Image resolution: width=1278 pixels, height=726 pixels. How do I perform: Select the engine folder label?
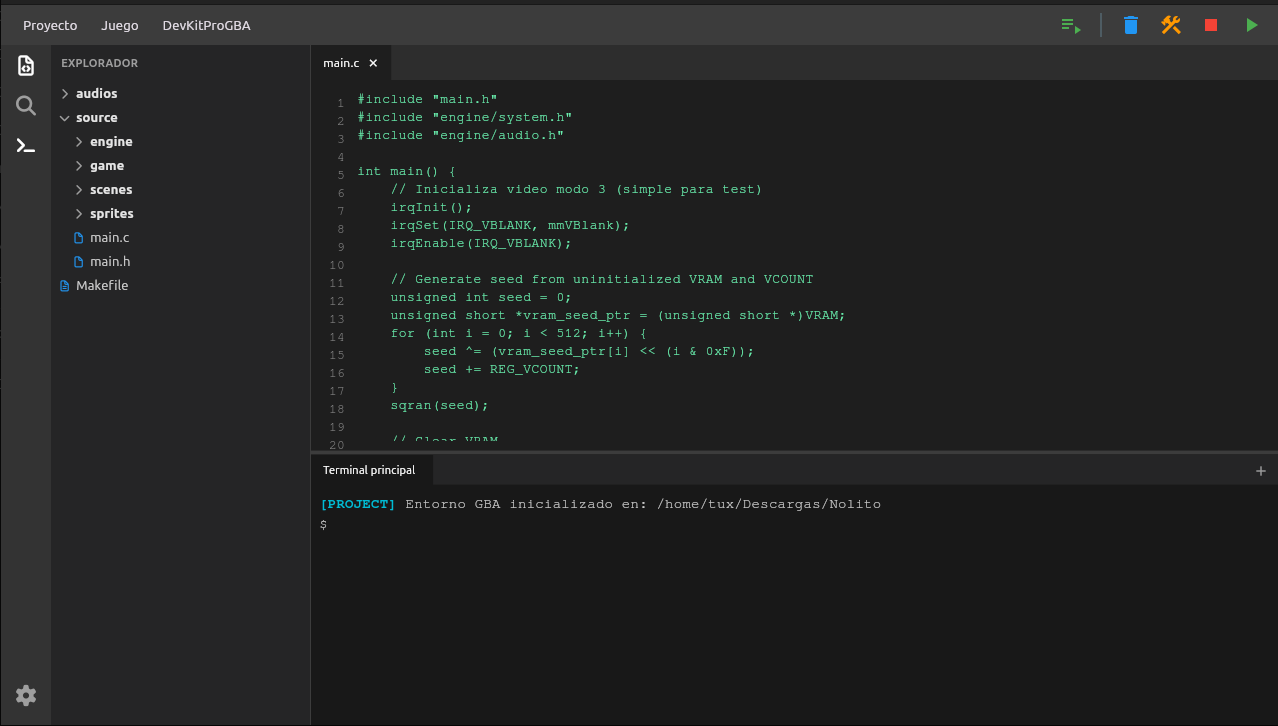pyautogui.click(x=111, y=142)
